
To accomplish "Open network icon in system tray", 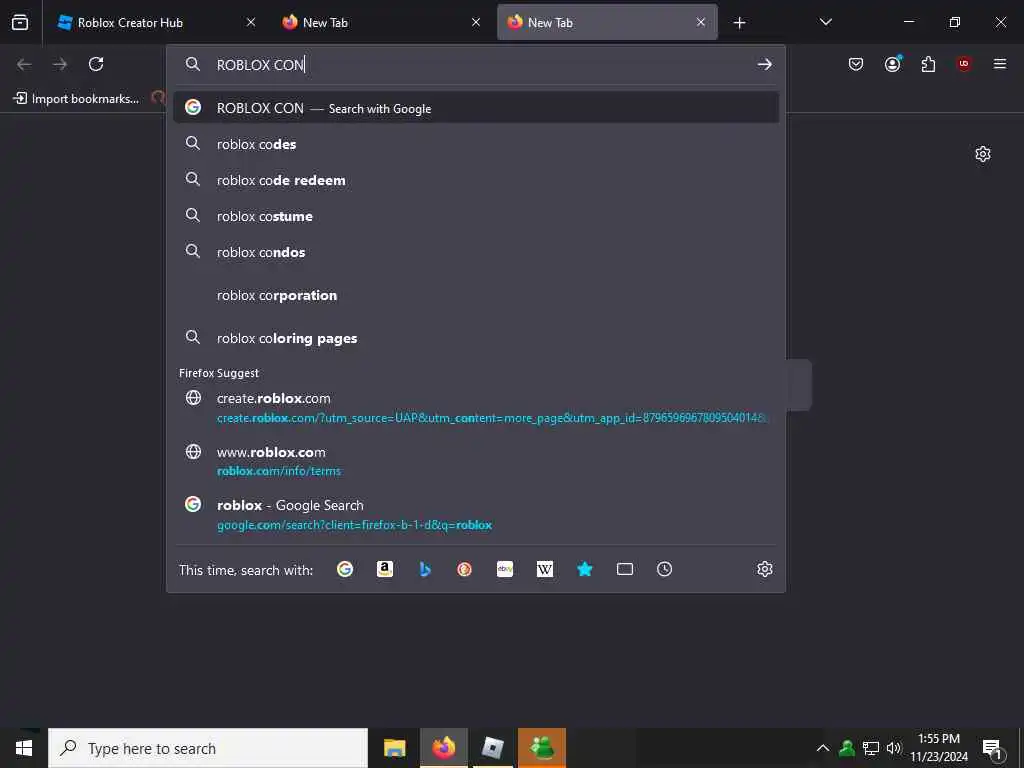I will click(871, 748).
